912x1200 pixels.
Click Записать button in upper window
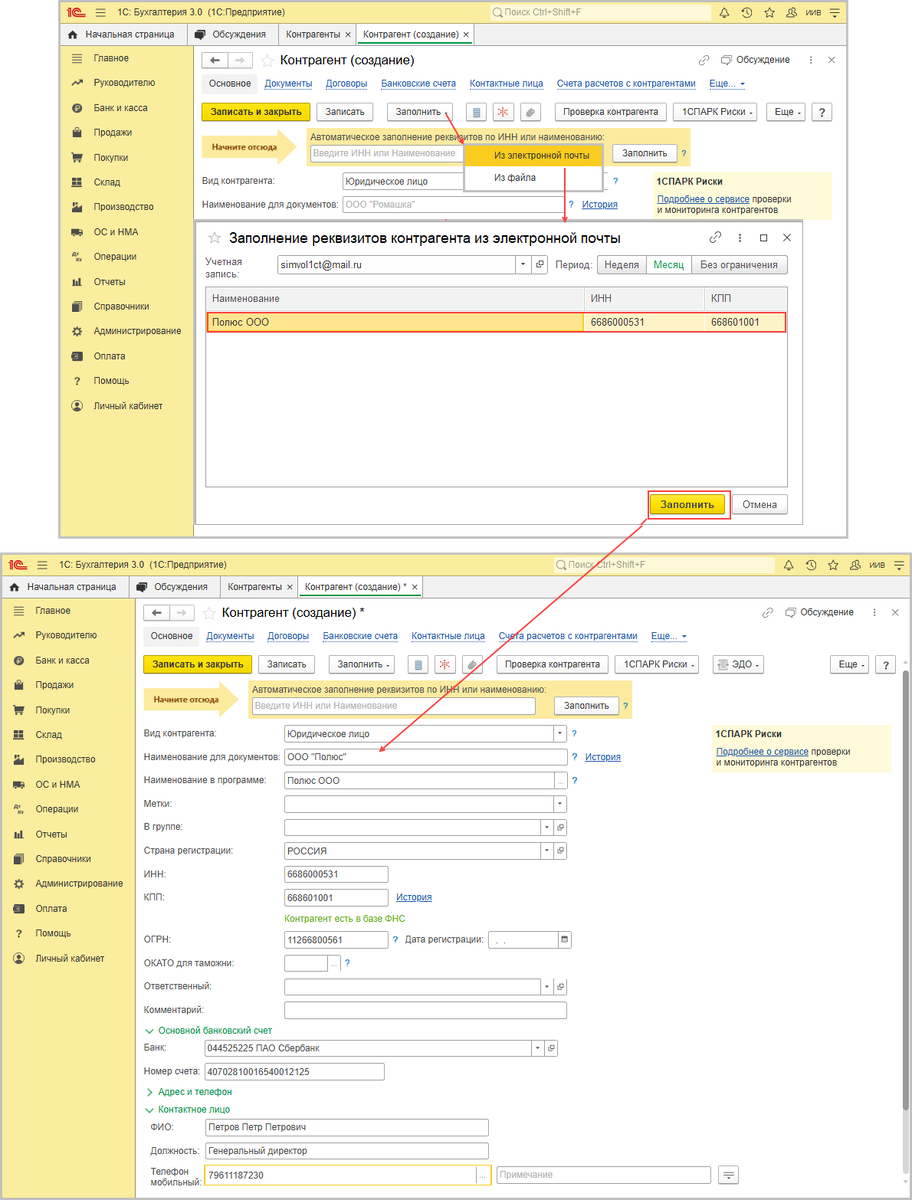[346, 112]
